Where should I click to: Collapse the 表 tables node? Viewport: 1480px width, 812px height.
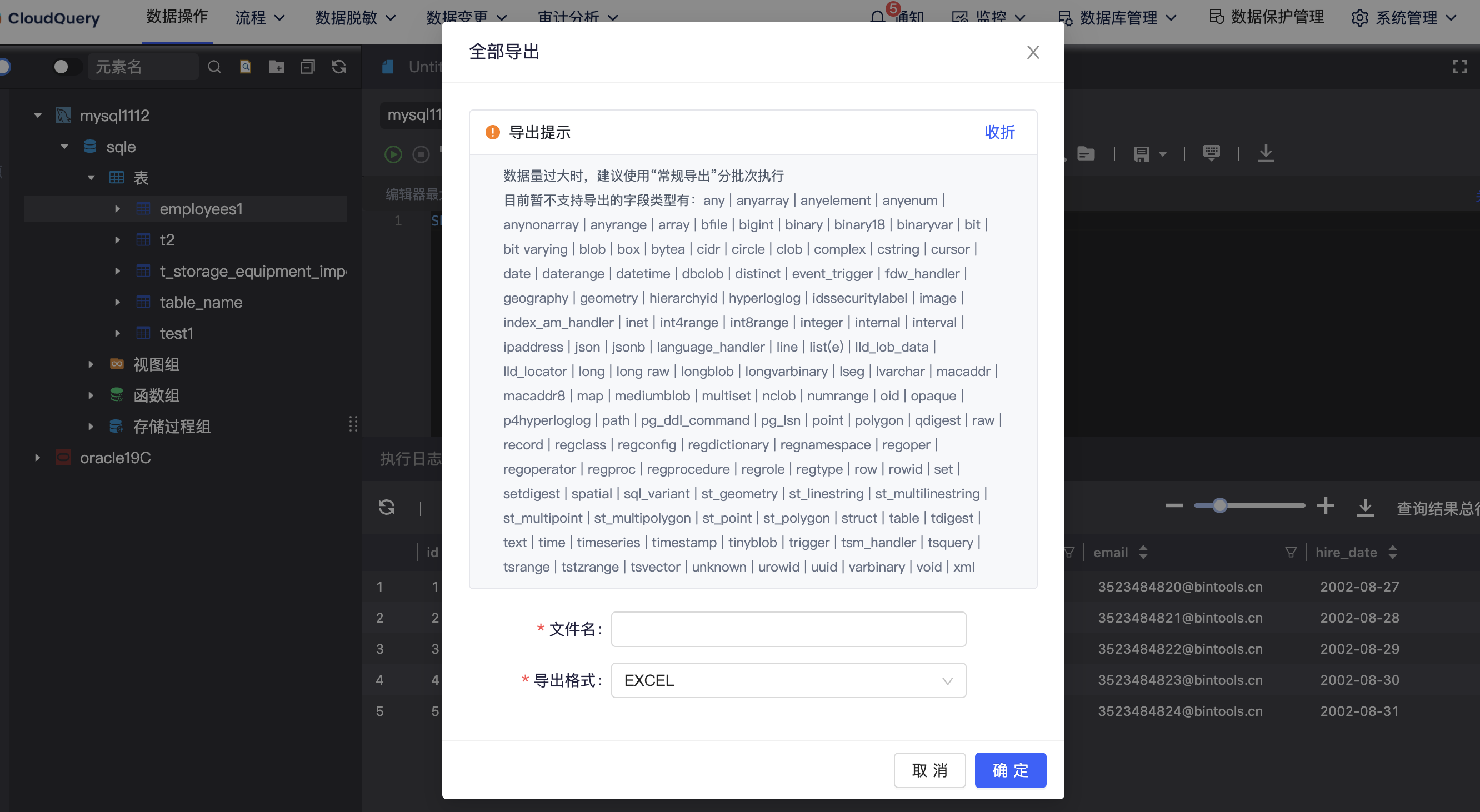coord(90,177)
